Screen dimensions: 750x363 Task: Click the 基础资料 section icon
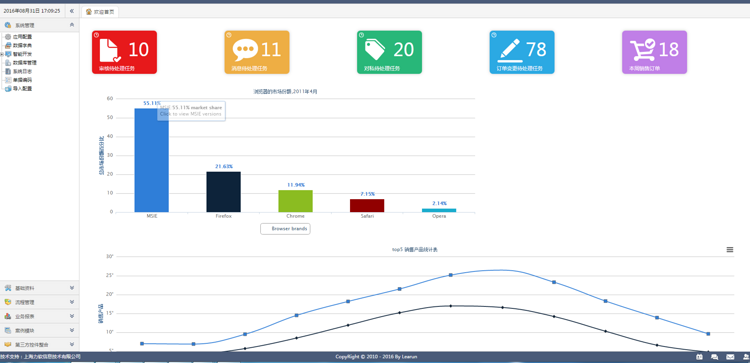[x=8, y=288]
